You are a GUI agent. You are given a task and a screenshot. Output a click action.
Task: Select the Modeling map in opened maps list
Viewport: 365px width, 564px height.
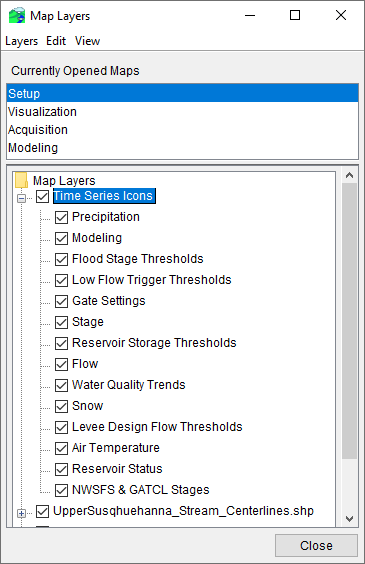[182, 147]
